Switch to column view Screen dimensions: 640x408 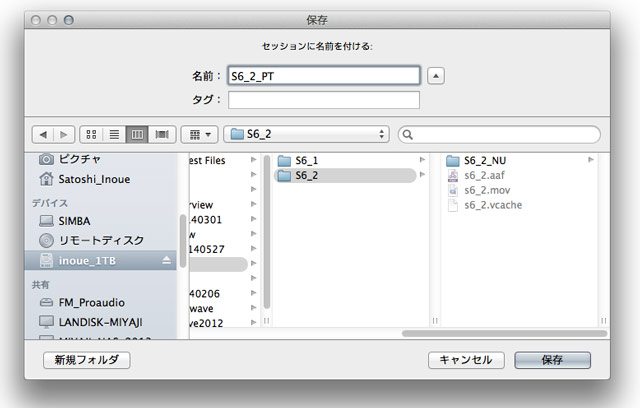(137, 135)
